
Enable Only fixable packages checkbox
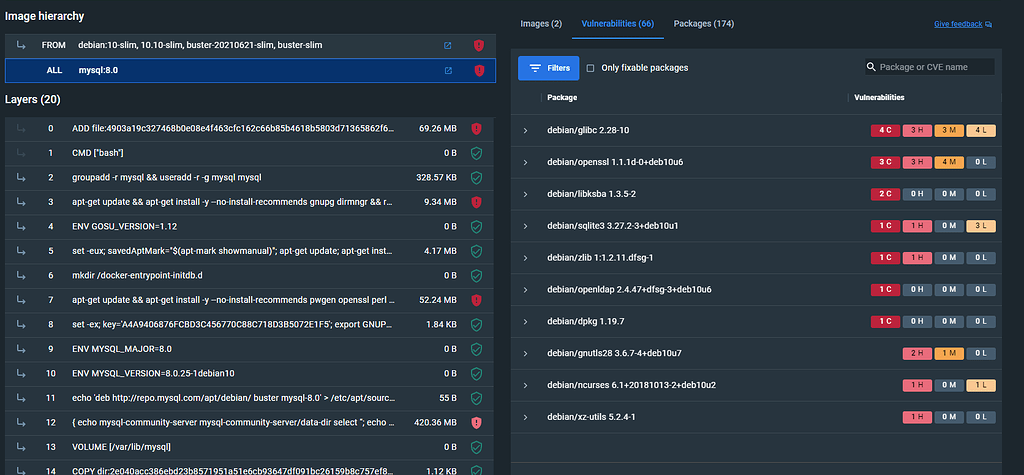(x=591, y=68)
